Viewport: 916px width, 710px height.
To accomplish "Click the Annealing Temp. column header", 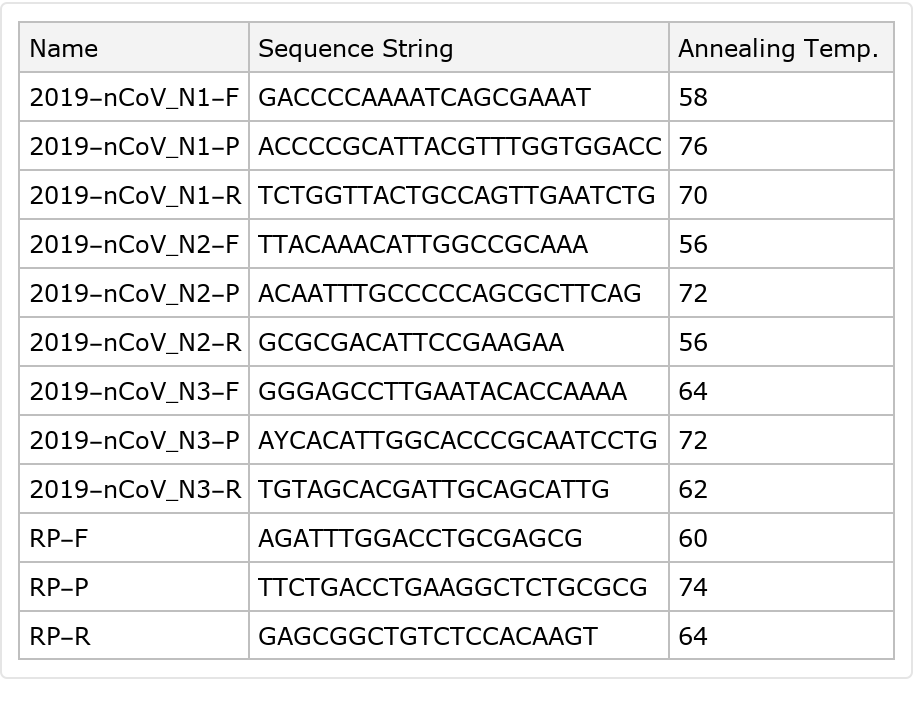I will [777, 48].
